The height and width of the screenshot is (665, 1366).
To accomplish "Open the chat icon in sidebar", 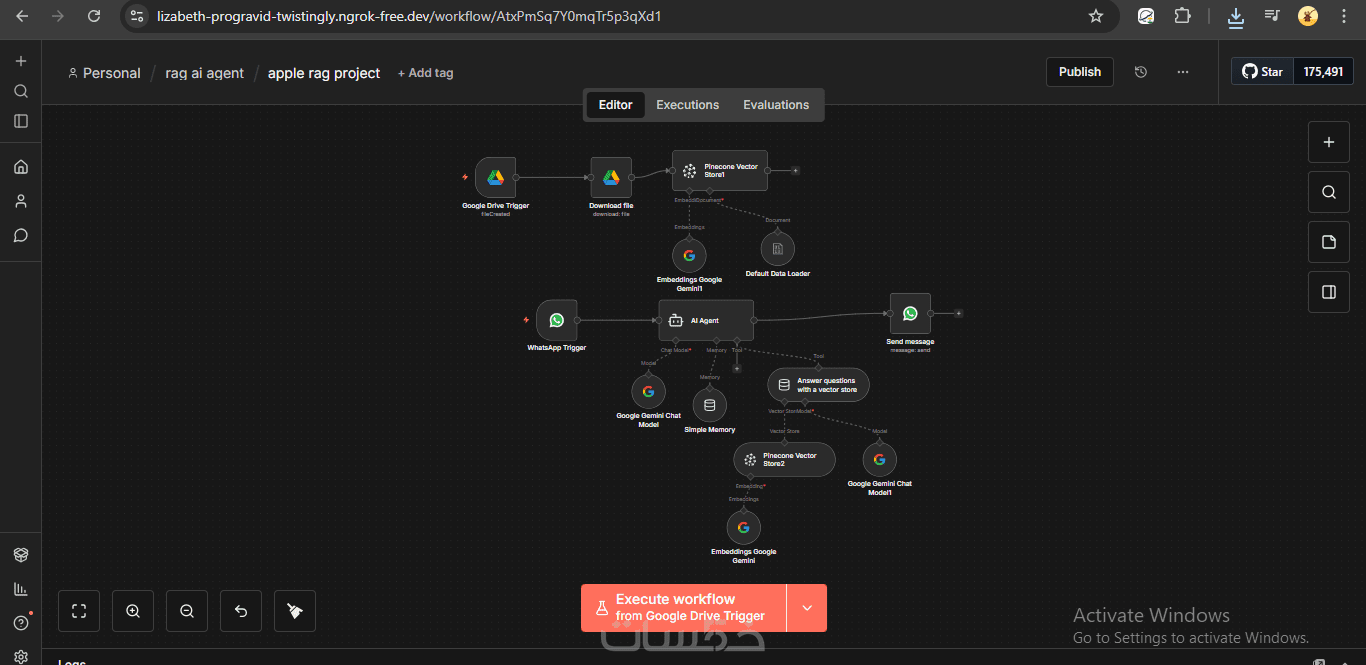I will [21, 236].
